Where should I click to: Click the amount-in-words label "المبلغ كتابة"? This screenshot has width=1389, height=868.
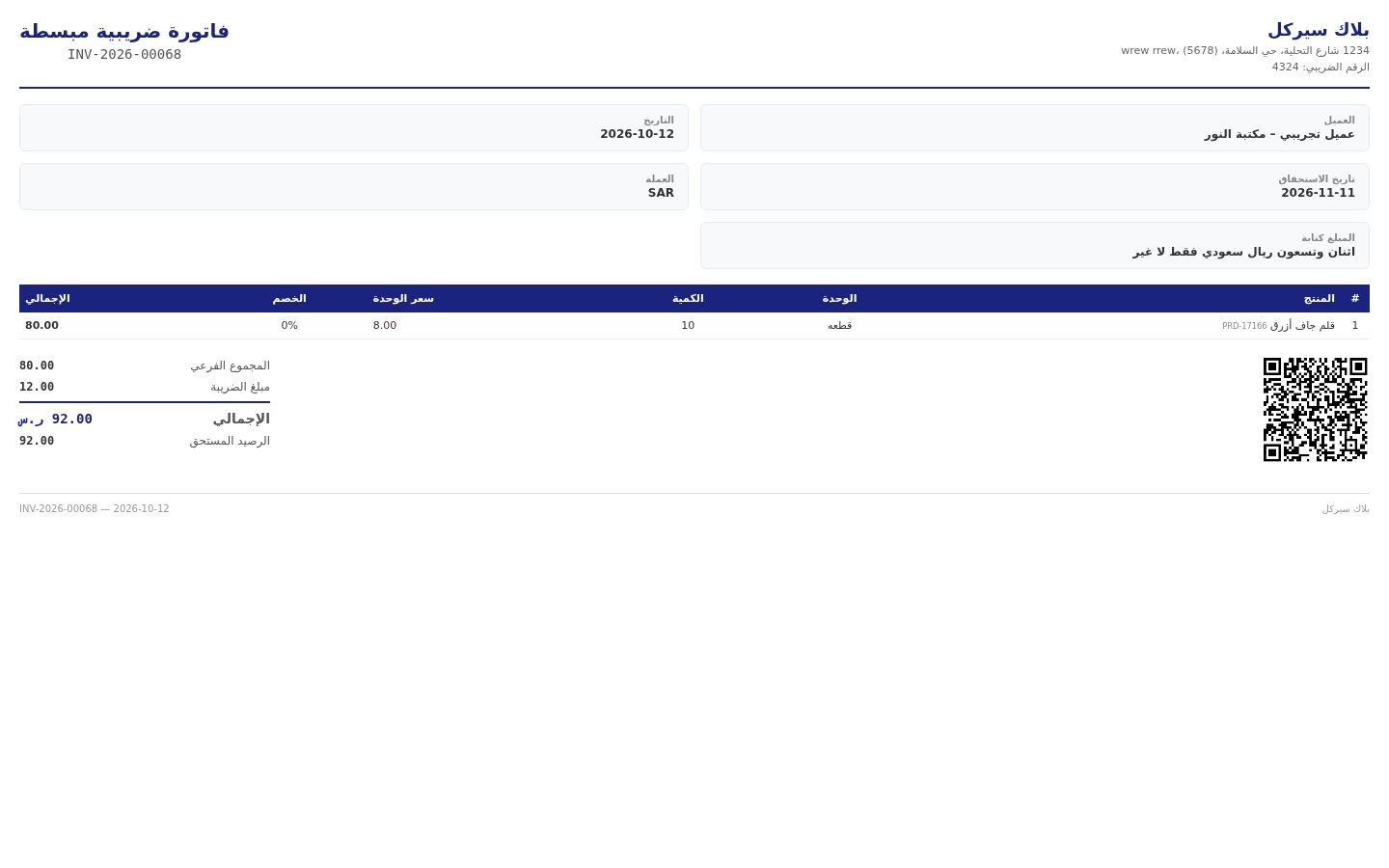[1328, 238]
